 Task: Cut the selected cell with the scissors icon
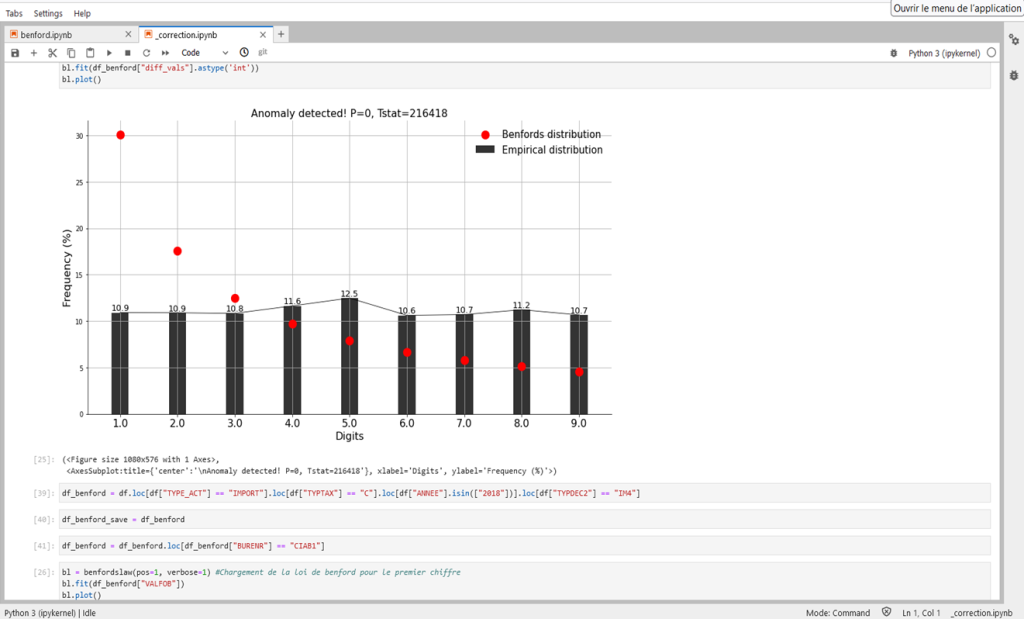pos(52,53)
